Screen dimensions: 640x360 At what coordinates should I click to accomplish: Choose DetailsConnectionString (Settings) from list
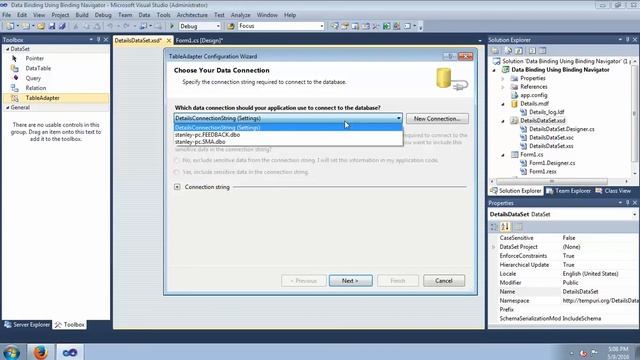[288, 128]
